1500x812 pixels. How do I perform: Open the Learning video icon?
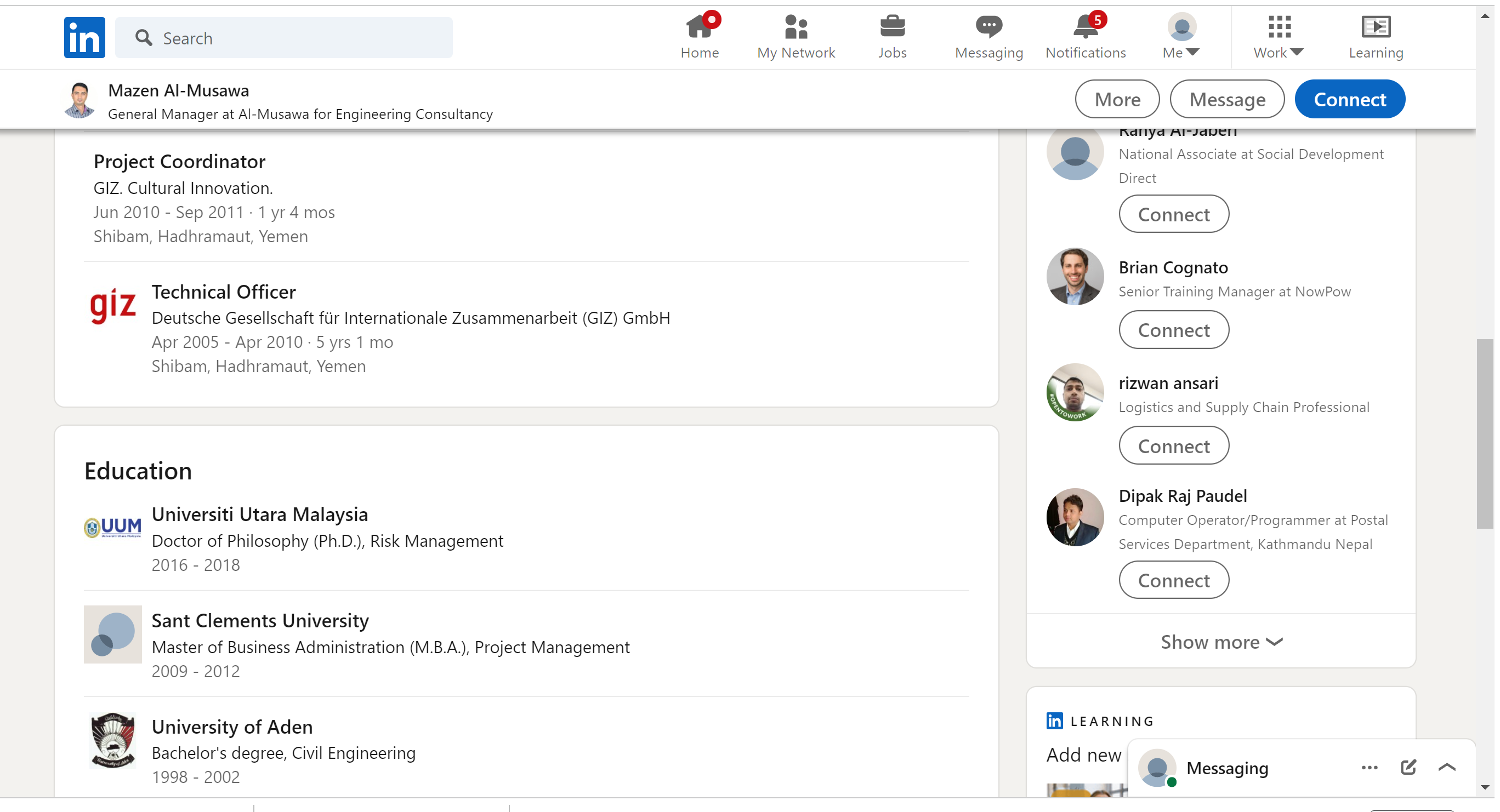pyautogui.click(x=1376, y=27)
